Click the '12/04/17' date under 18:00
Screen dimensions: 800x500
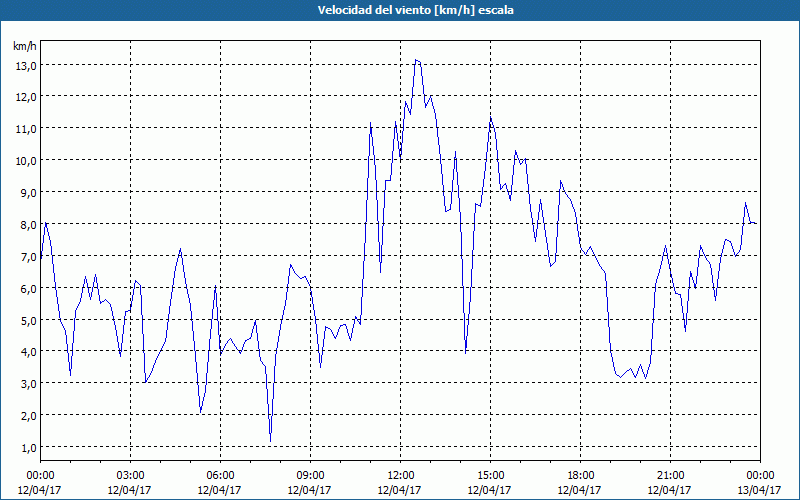[x=579, y=490]
